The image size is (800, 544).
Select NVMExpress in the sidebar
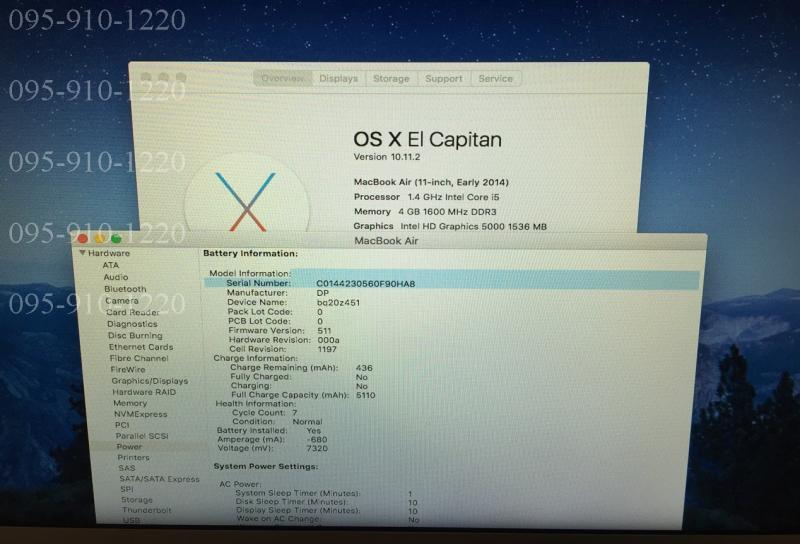(x=140, y=414)
